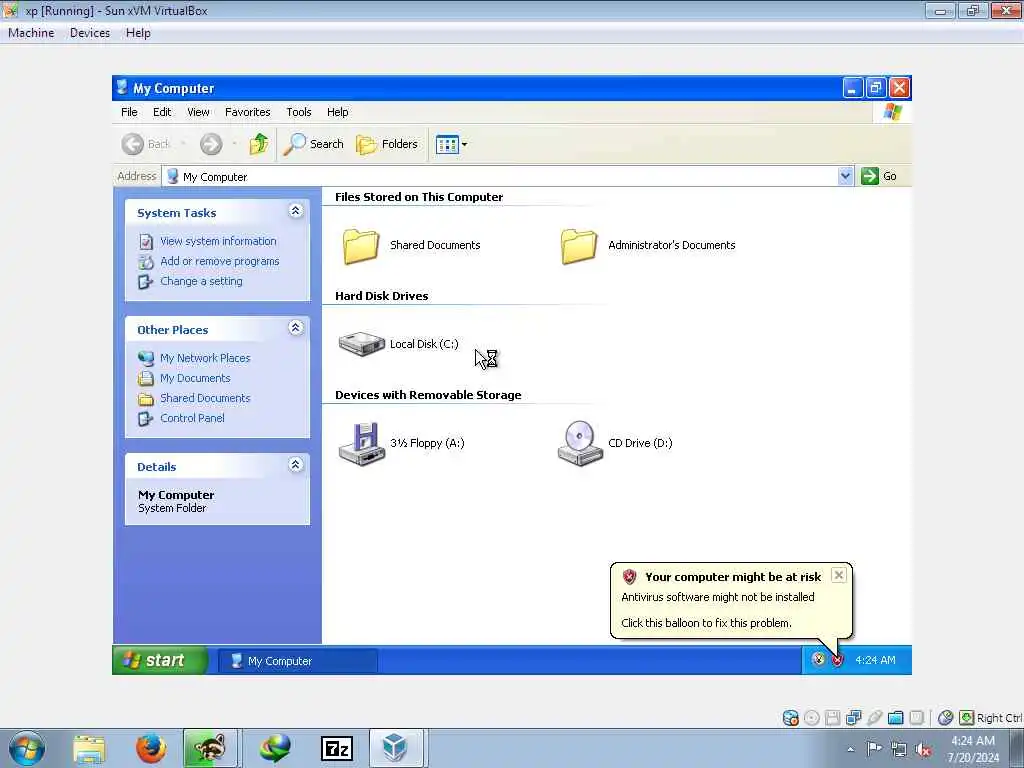The width and height of the screenshot is (1024, 768).
Task: Open the Edit menu
Action: [162, 112]
